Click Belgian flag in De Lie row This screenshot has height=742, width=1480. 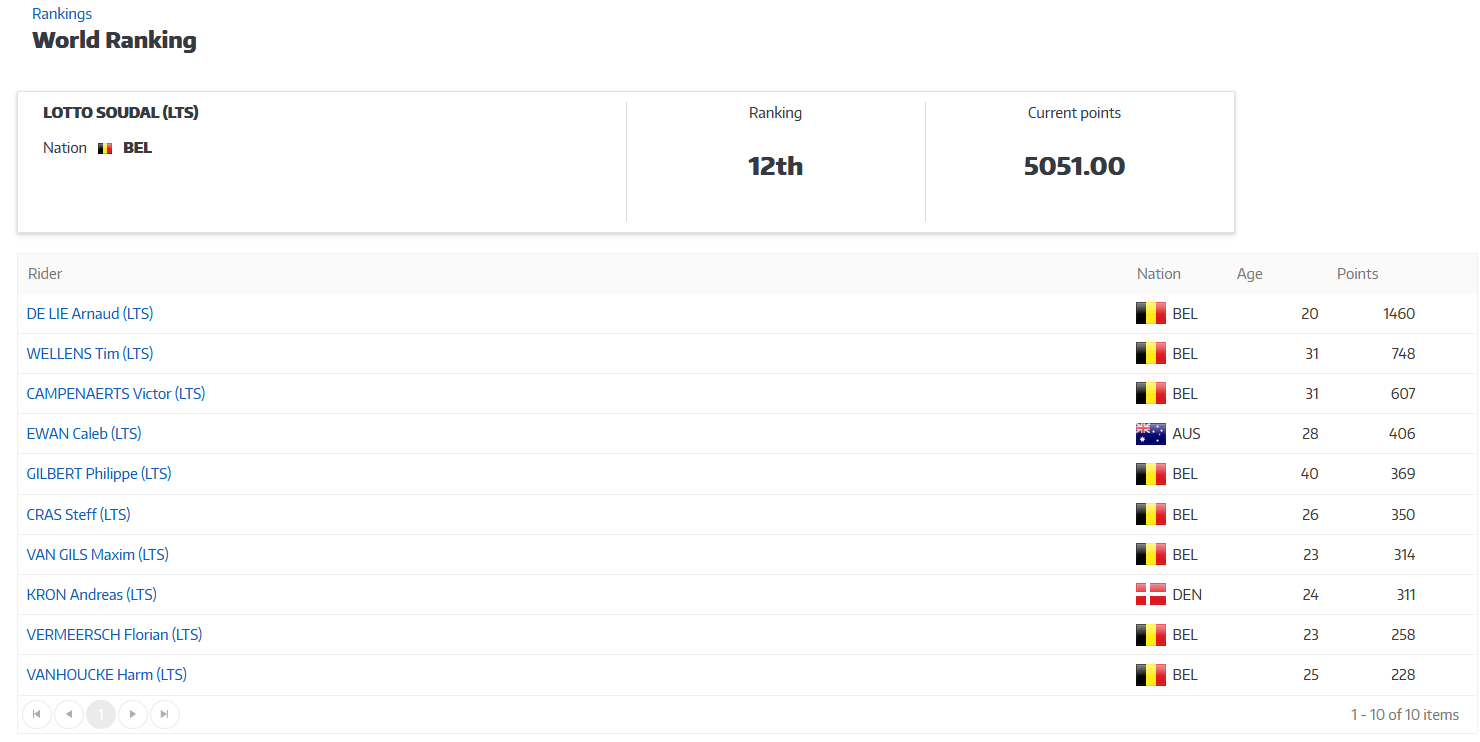pos(1150,314)
